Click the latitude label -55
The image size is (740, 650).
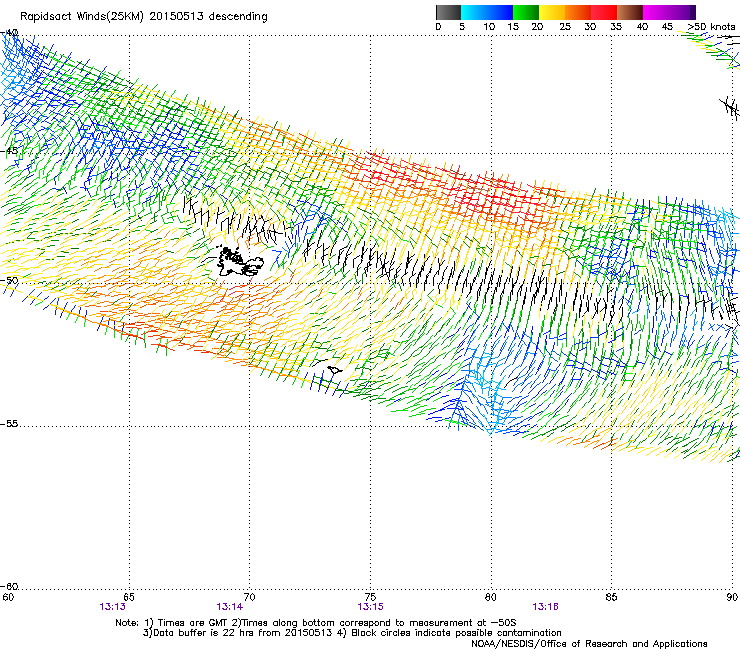click(9, 424)
